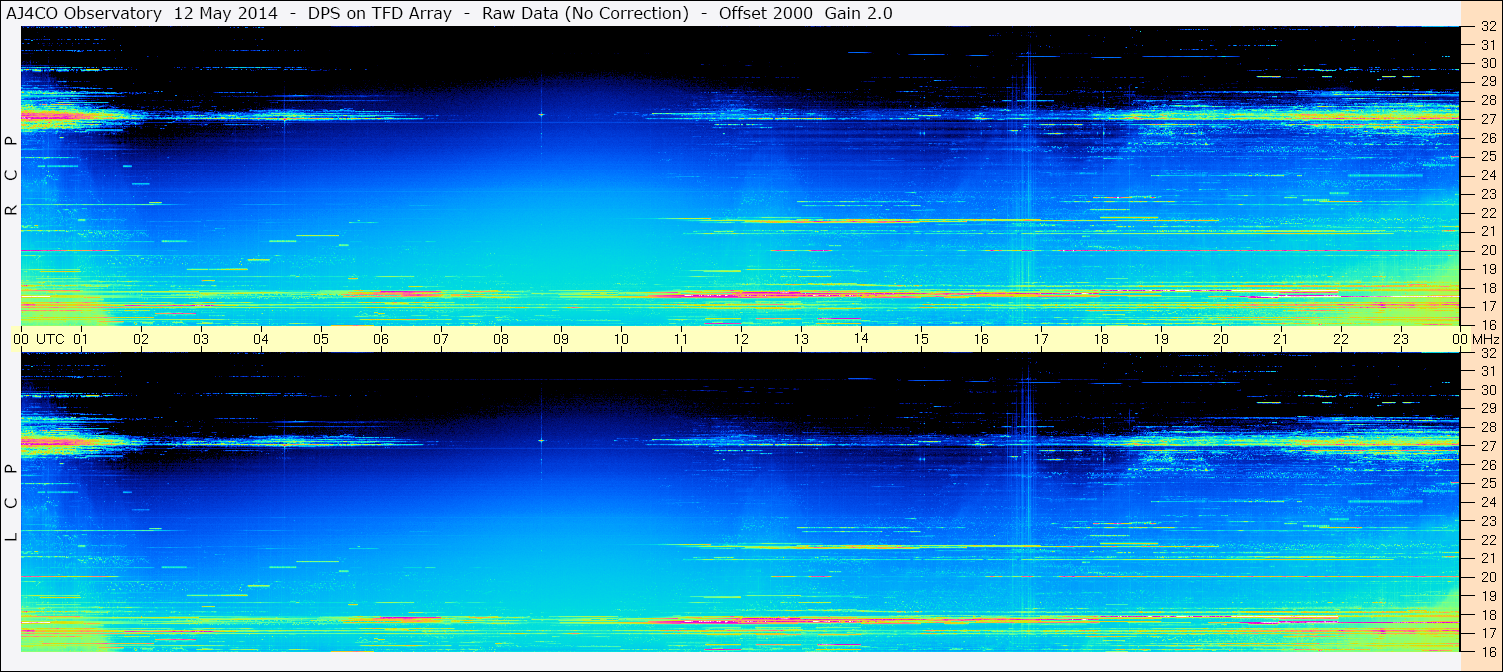The height and width of the screenshot is (672, 1503).
Task: Click the 17 MHz tick of the LCP panel
Action: pyautogui.click(x=1487, y=633)
